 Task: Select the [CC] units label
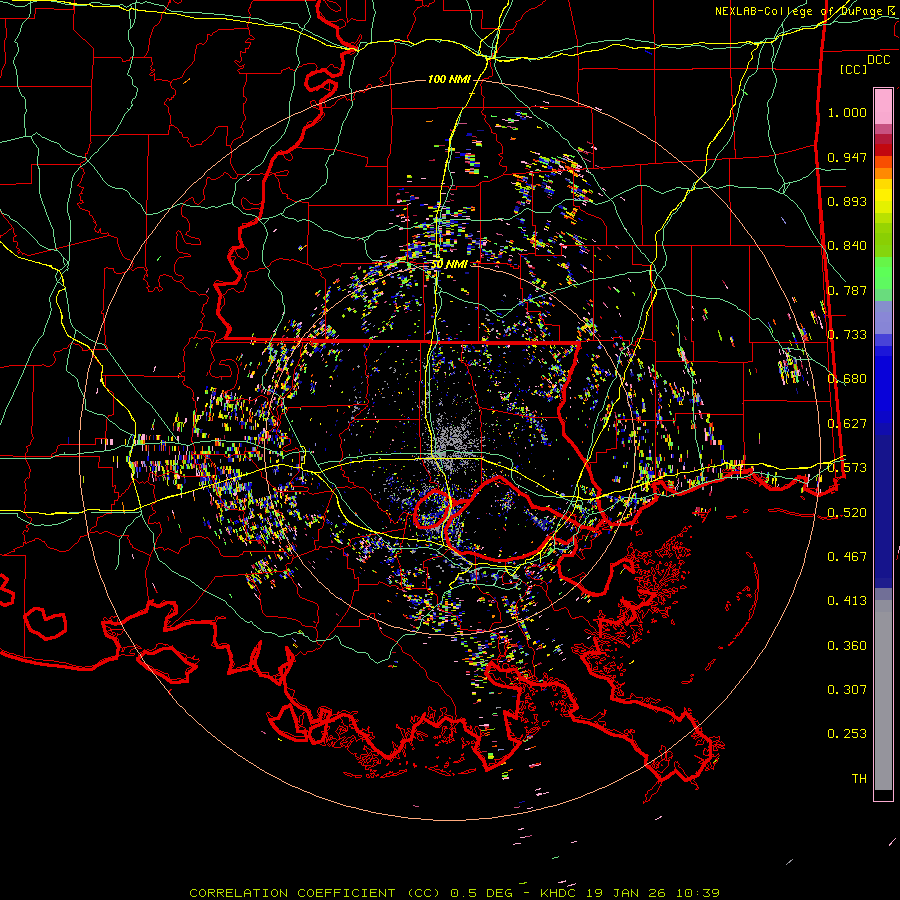click(x=853, y=69)
